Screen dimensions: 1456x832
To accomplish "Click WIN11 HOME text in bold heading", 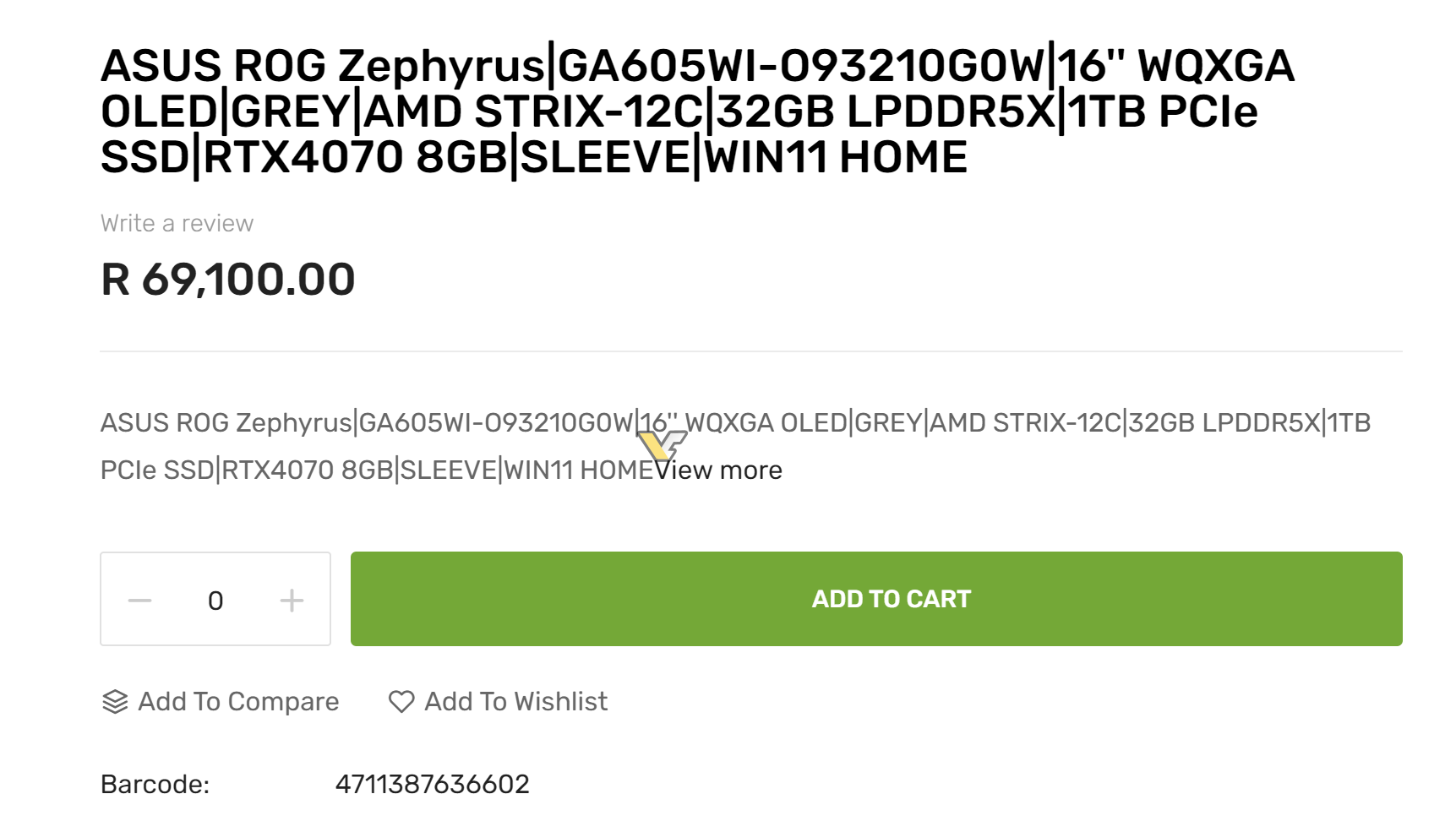I will pyautogui.click(x=836, y=157).
